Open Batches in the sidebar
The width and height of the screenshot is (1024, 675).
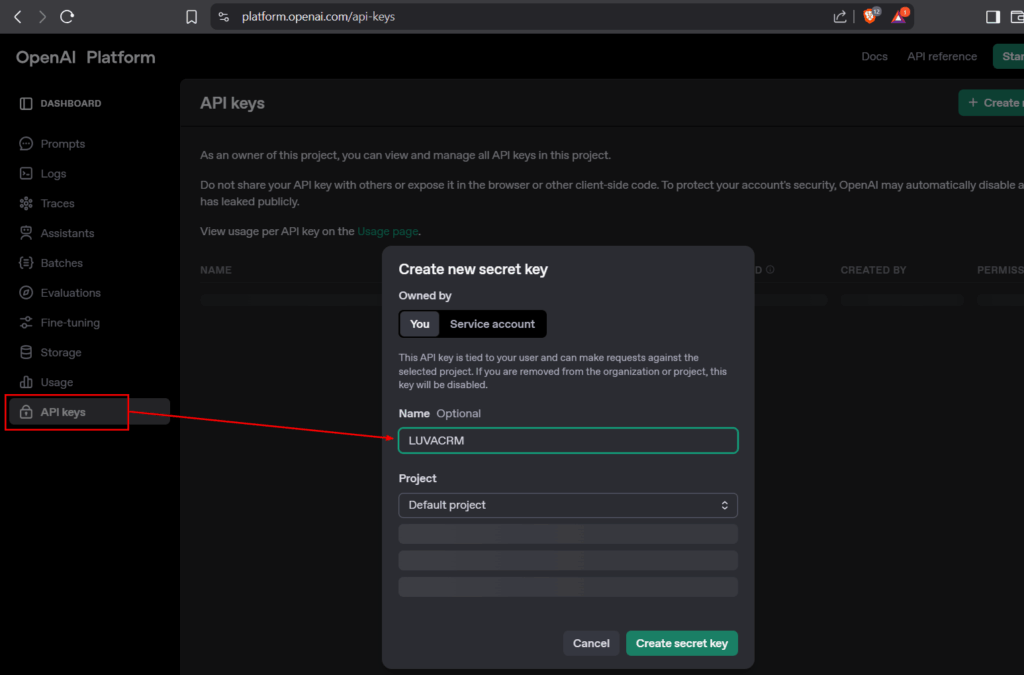click(x=61, y=263)
